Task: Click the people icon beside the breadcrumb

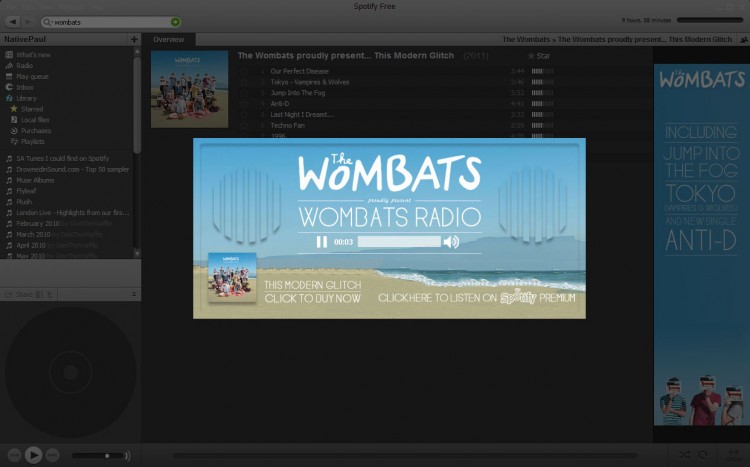Action: coord(744,40)
